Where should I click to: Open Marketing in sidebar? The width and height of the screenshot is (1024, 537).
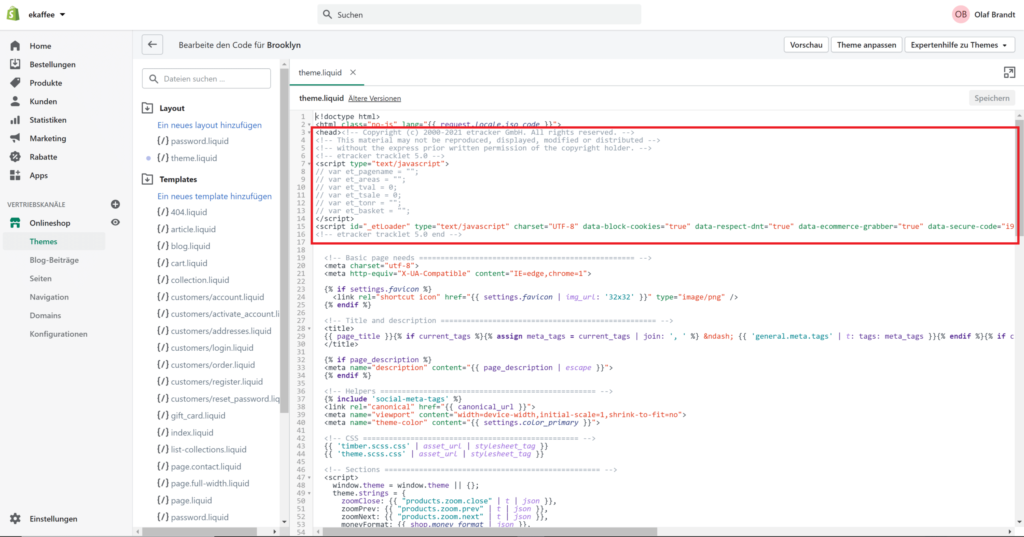pos(48,138)
